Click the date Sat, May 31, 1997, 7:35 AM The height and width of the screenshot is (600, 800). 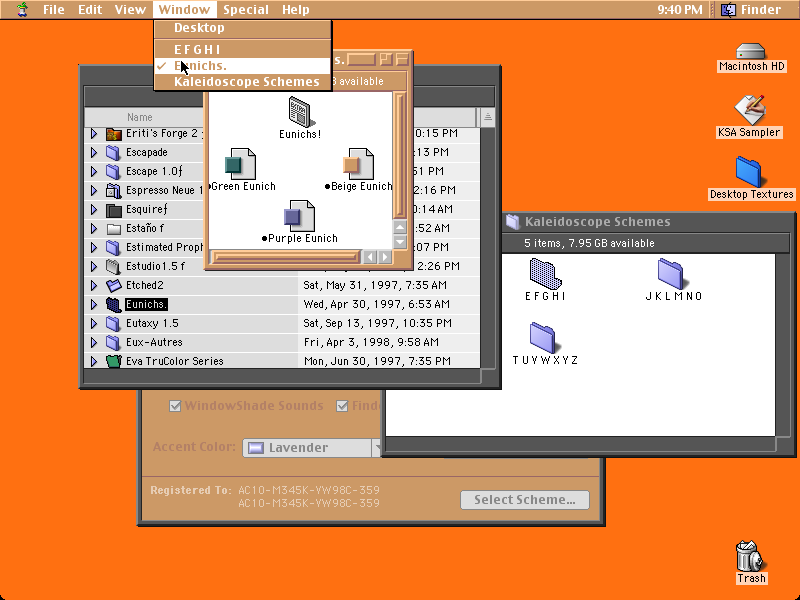pyautogui.click(x=375, y=285)
